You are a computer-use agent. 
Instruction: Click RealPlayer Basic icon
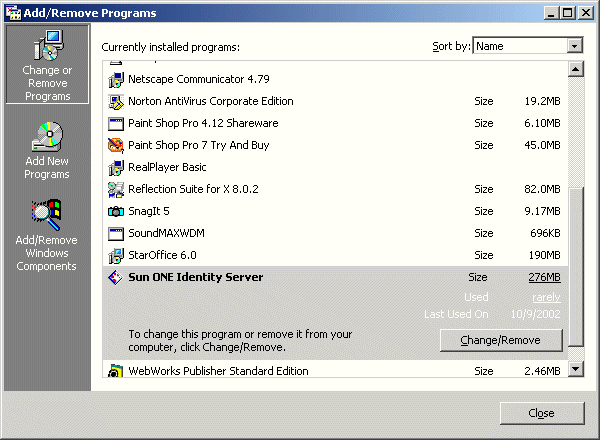[116, 168]
